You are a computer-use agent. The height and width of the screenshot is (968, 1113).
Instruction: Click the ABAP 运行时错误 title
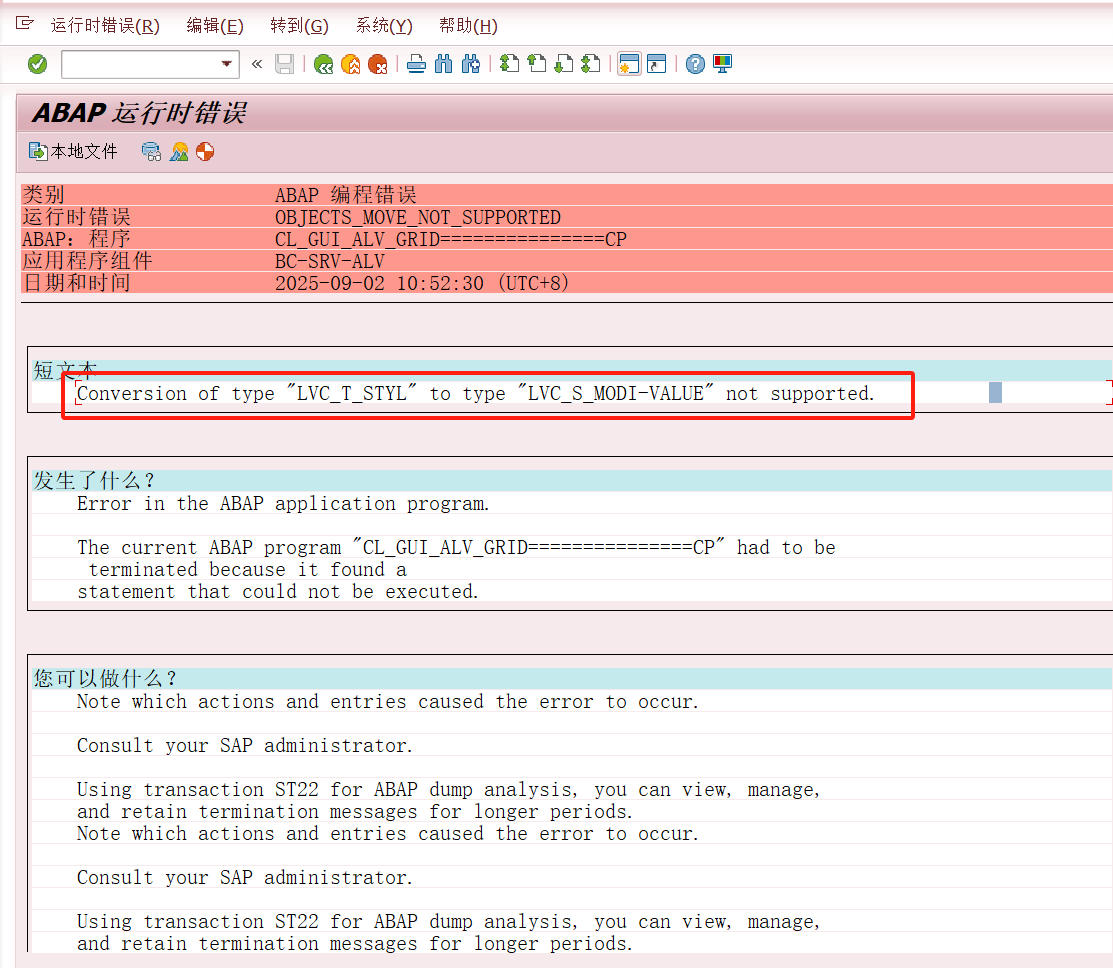(x=139, y=113)
